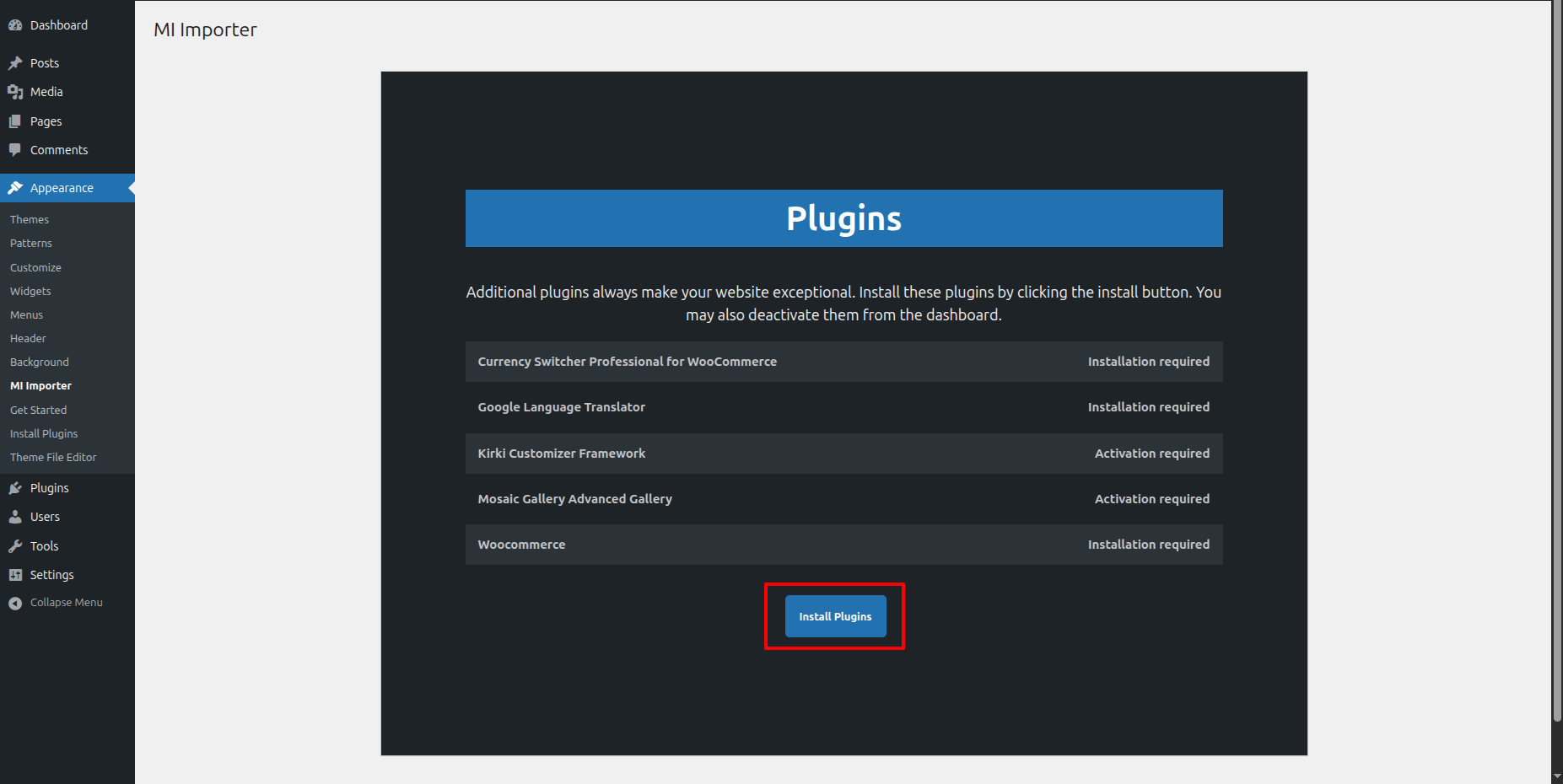Open Theme File Editor link

tap(53, 457)
